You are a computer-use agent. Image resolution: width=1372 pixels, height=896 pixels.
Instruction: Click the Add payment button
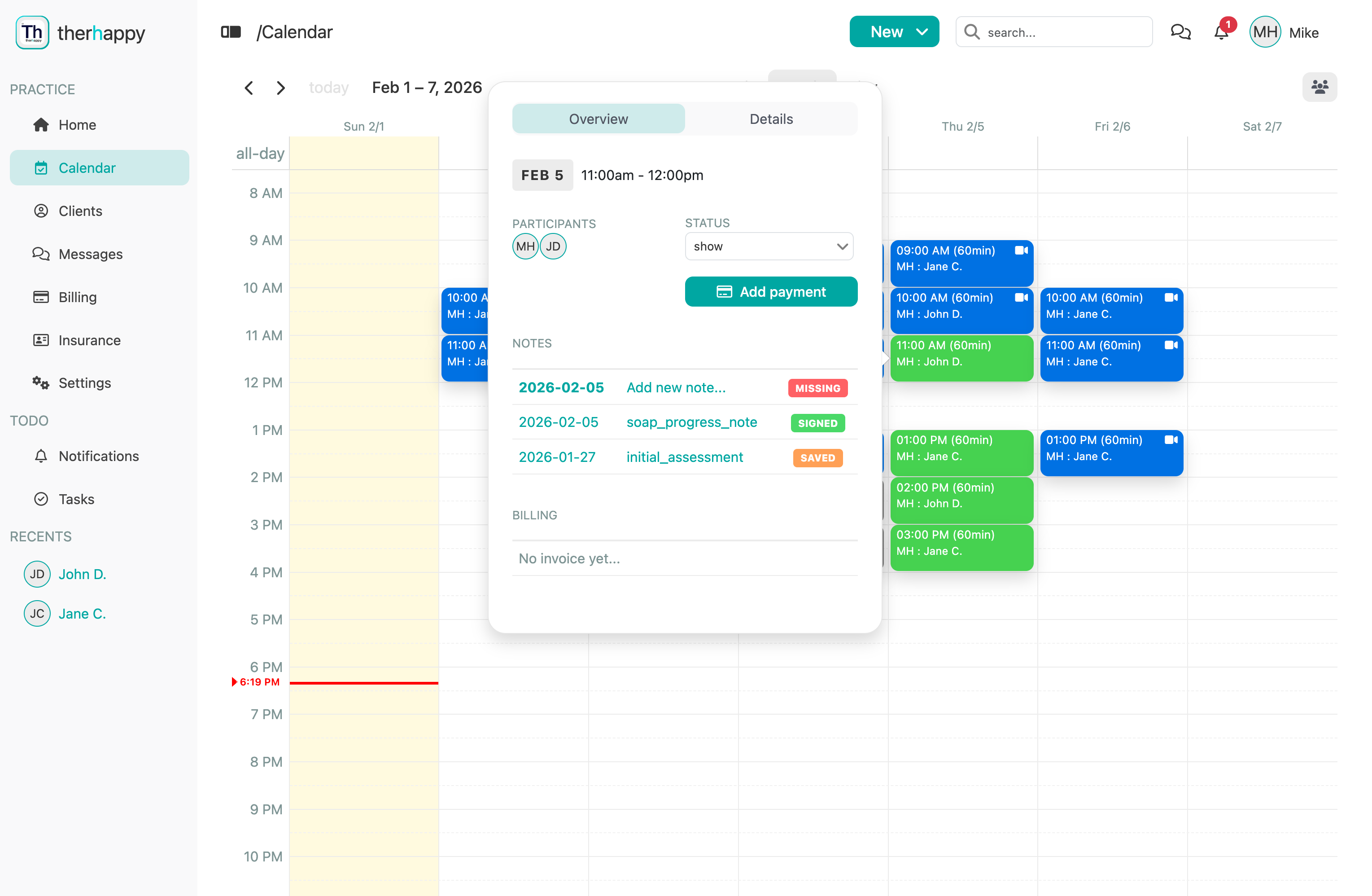click(x=771, y=291)
